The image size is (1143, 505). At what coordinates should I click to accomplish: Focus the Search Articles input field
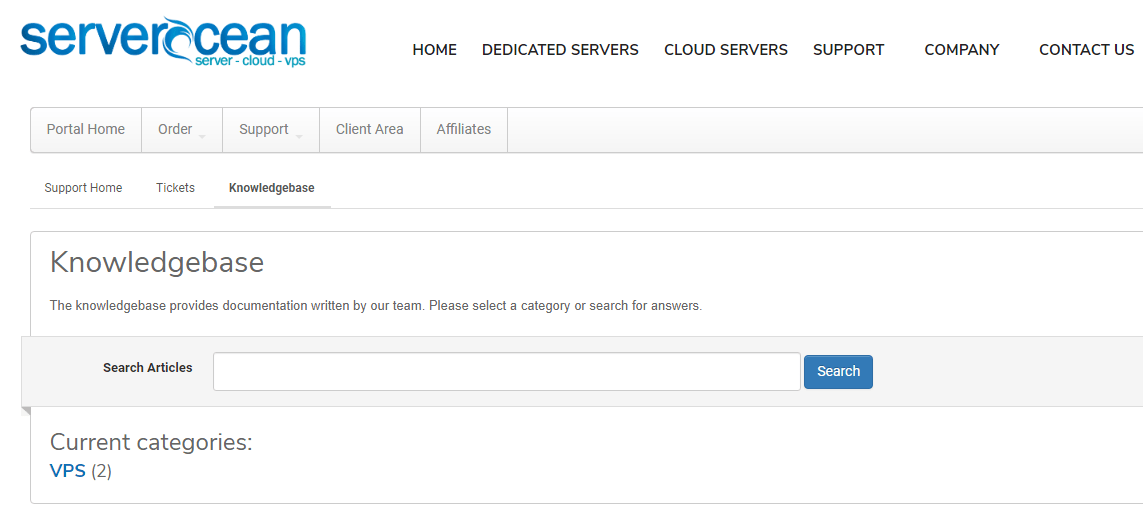point(507,372)
